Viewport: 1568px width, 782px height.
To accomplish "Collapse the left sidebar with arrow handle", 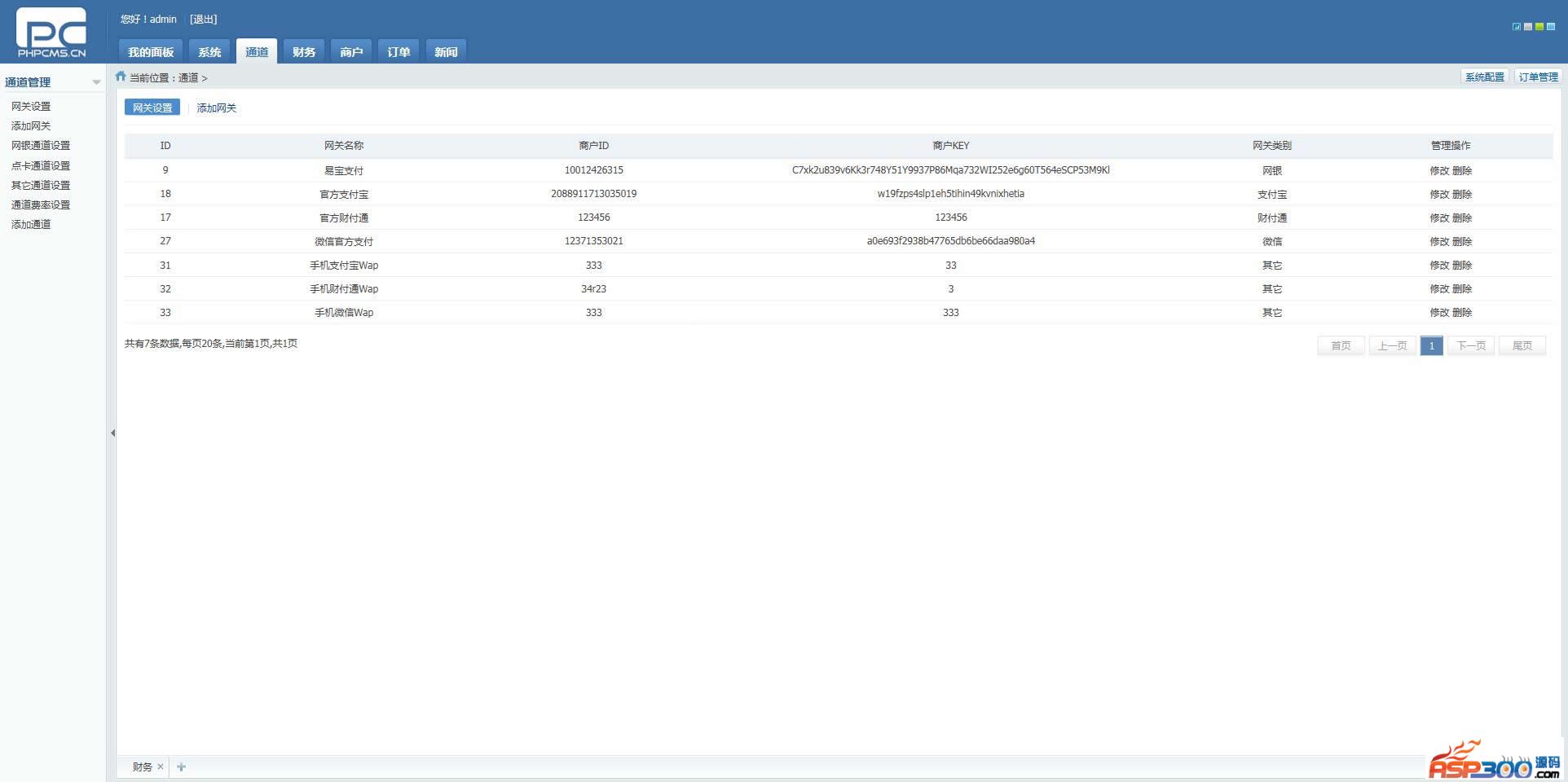I will coord(112,433).
